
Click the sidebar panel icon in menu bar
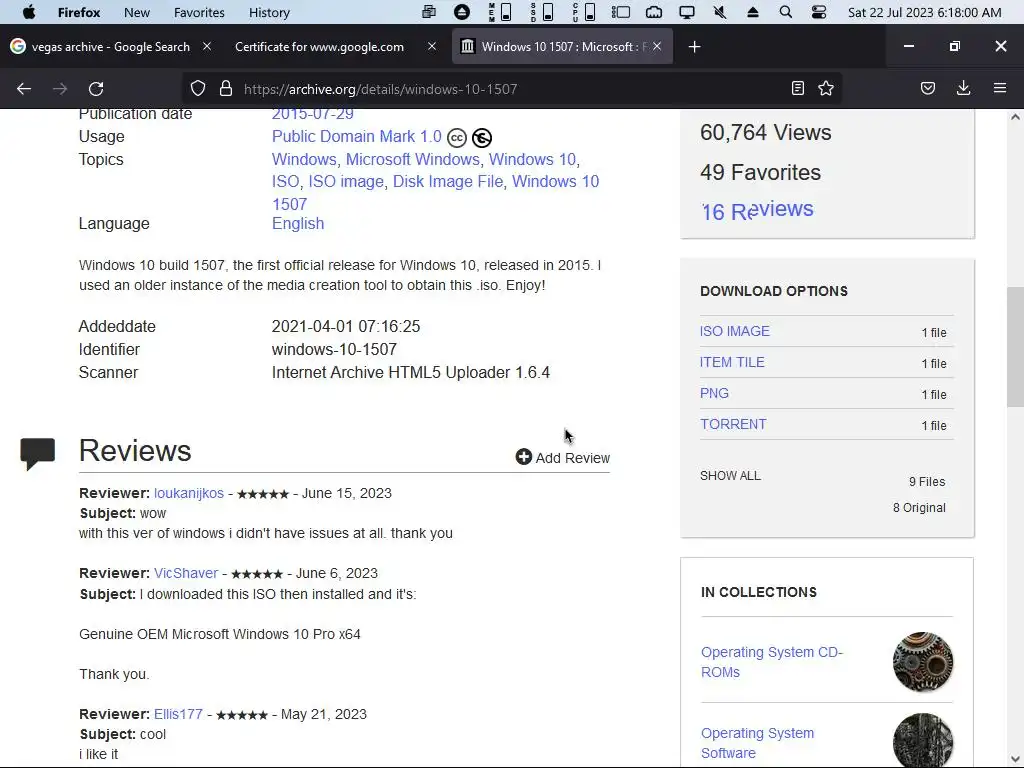pos(620,12)
